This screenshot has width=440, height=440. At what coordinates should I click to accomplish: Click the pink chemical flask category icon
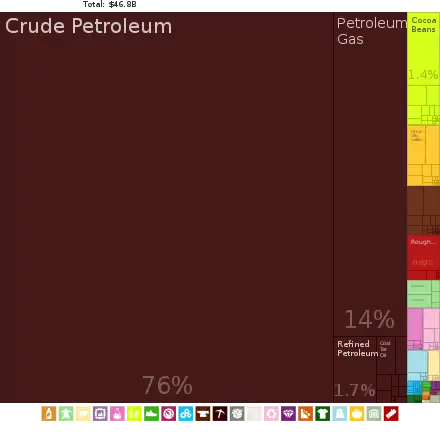pyautogui.click(x=117, y=414)
